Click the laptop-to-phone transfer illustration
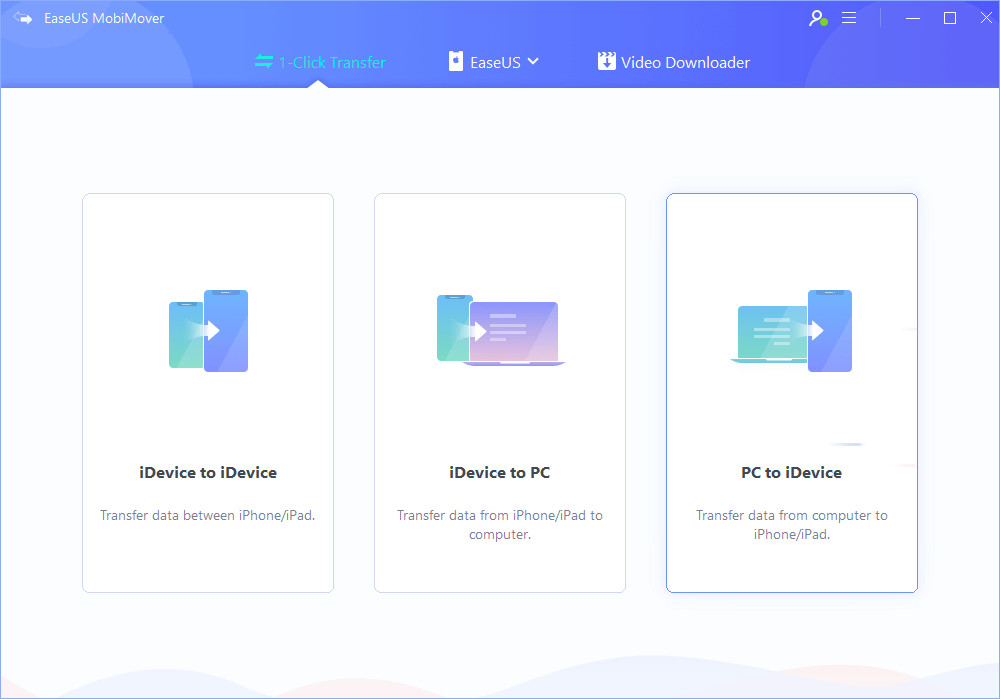 791,331
